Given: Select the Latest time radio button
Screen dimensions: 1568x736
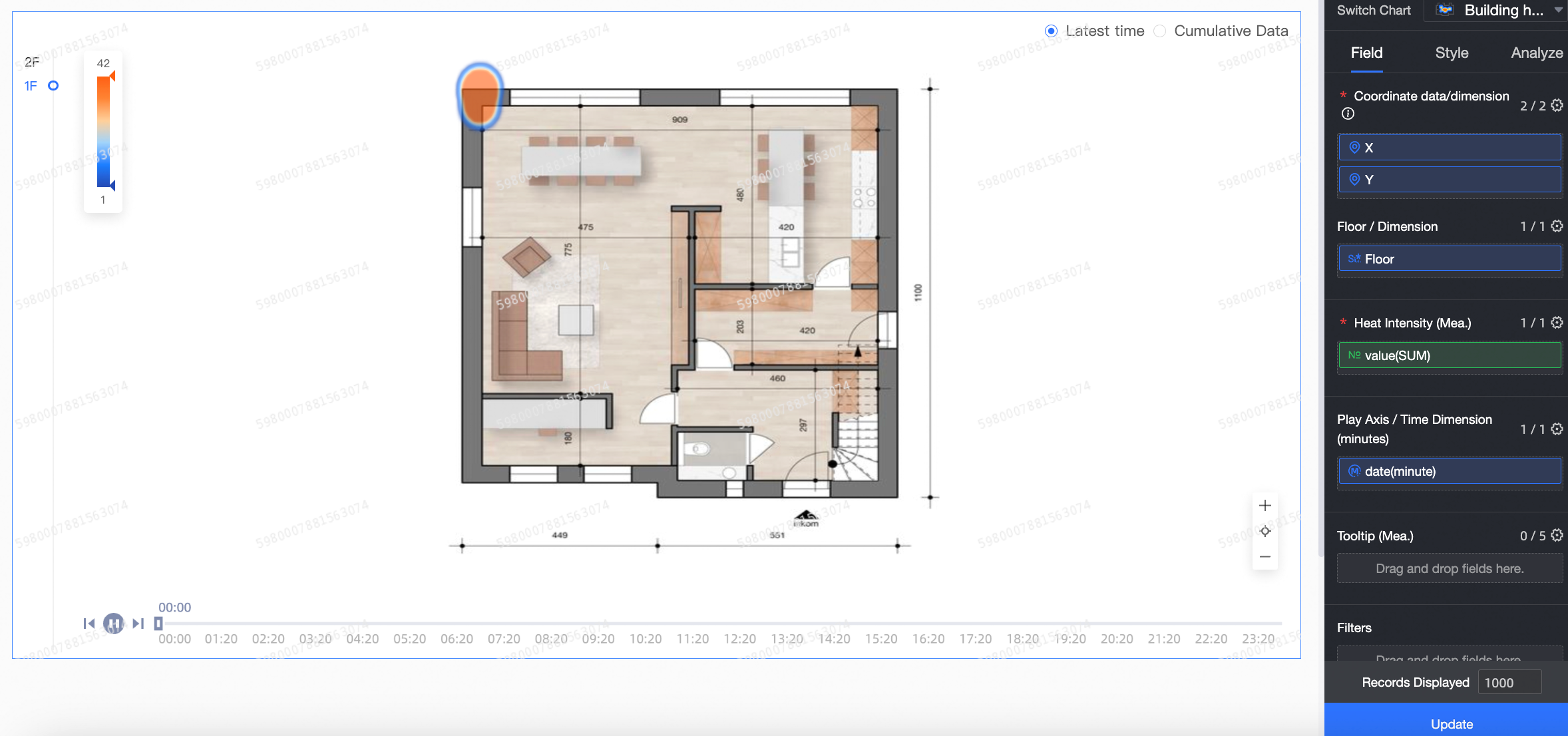Looking at the screenshot, I should click(x=1051, y=31).
